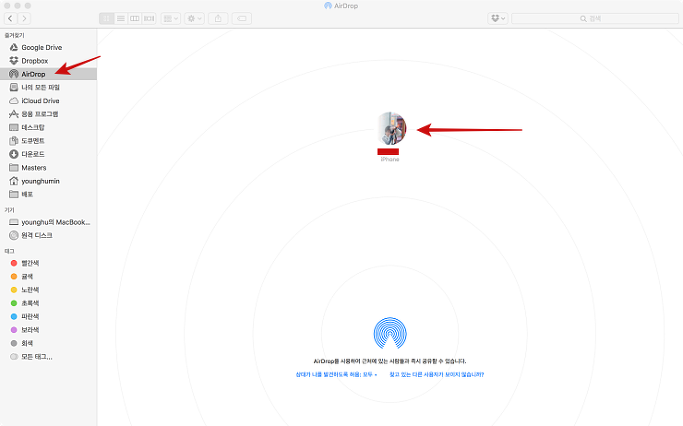Open younghumin home folder in sidebar

pyautogui.click(x=48, y=181)
